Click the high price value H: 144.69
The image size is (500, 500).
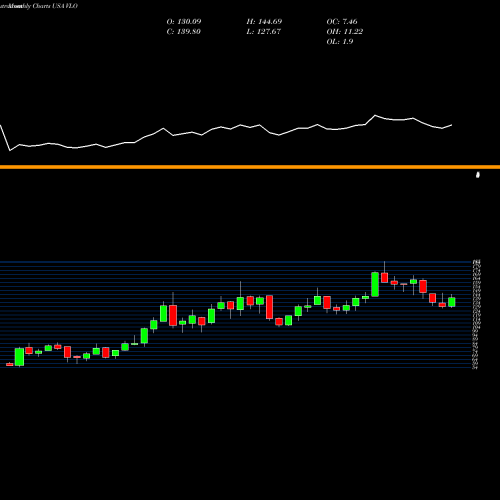(x=264, y=22)
